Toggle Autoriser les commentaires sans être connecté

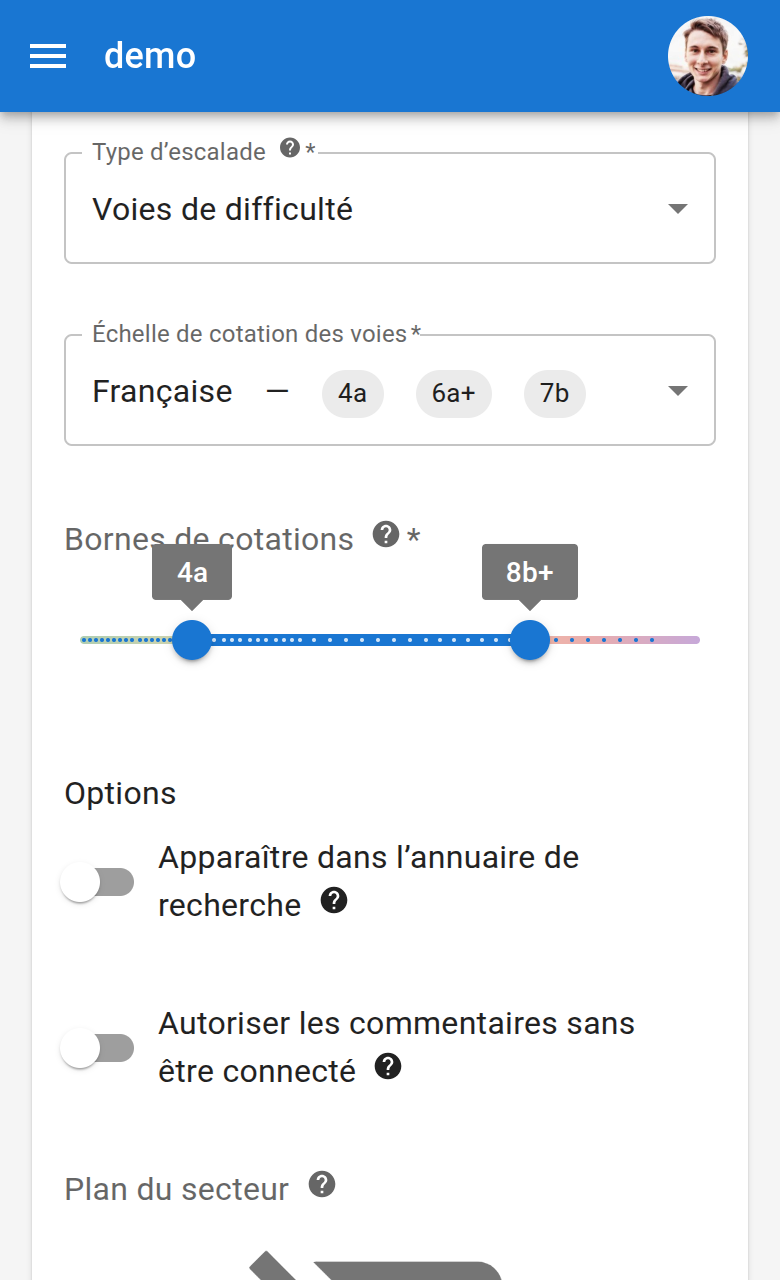97,1048
